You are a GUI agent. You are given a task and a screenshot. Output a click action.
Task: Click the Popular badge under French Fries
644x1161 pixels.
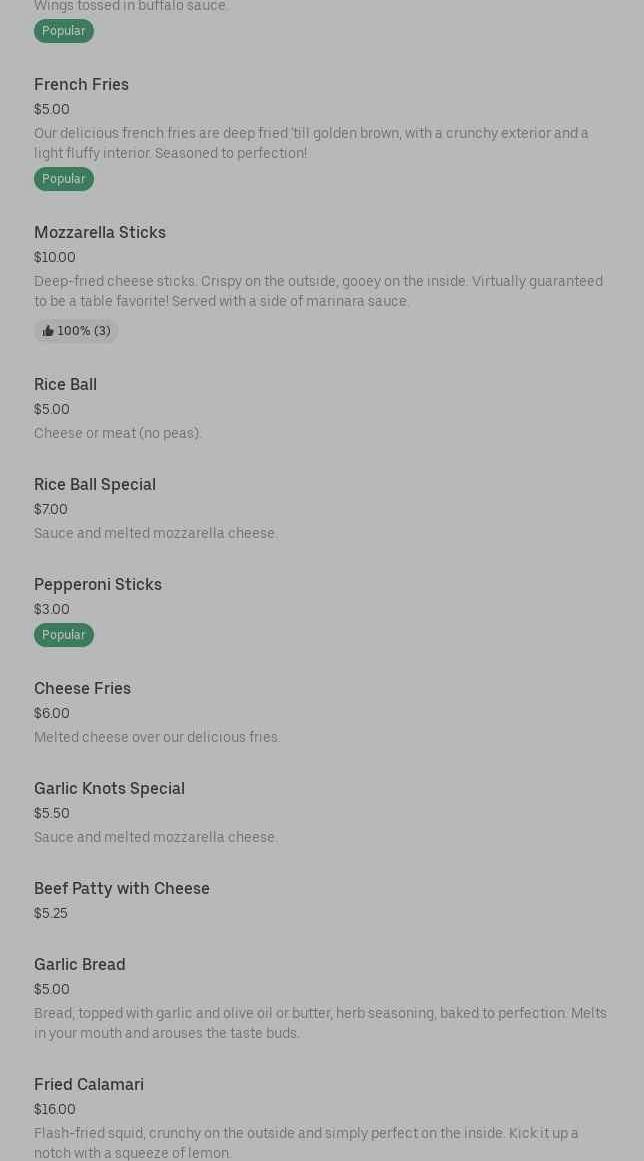pos(64,179)
